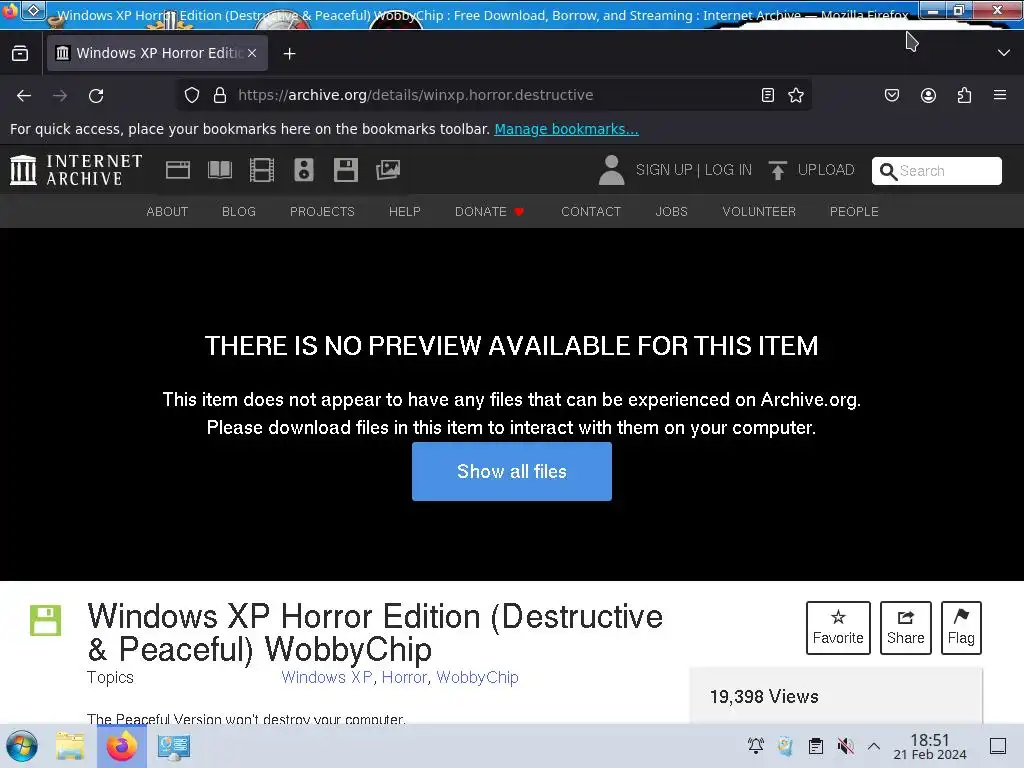Viewport: 1024px width, 768px height.
Task: Save page to Pocket
Action: (891, 95)
